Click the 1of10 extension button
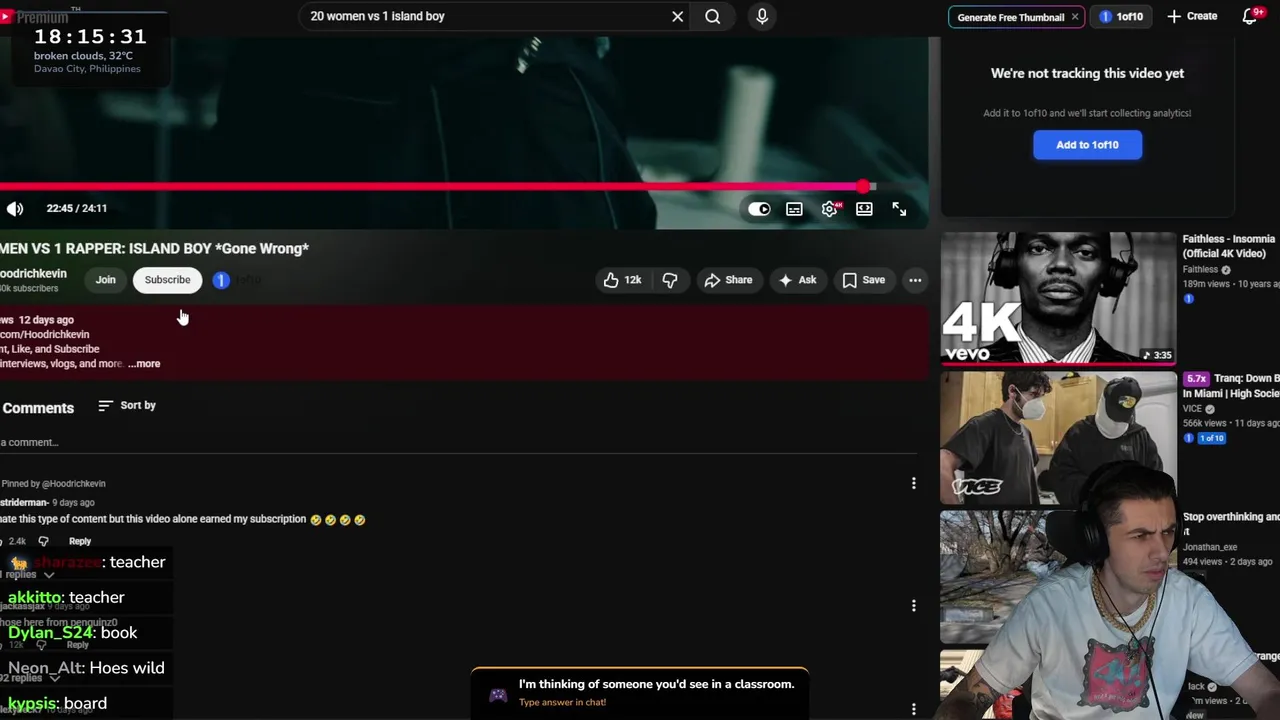Screen dimensions: 1280x720 [x=1121, y=17]
